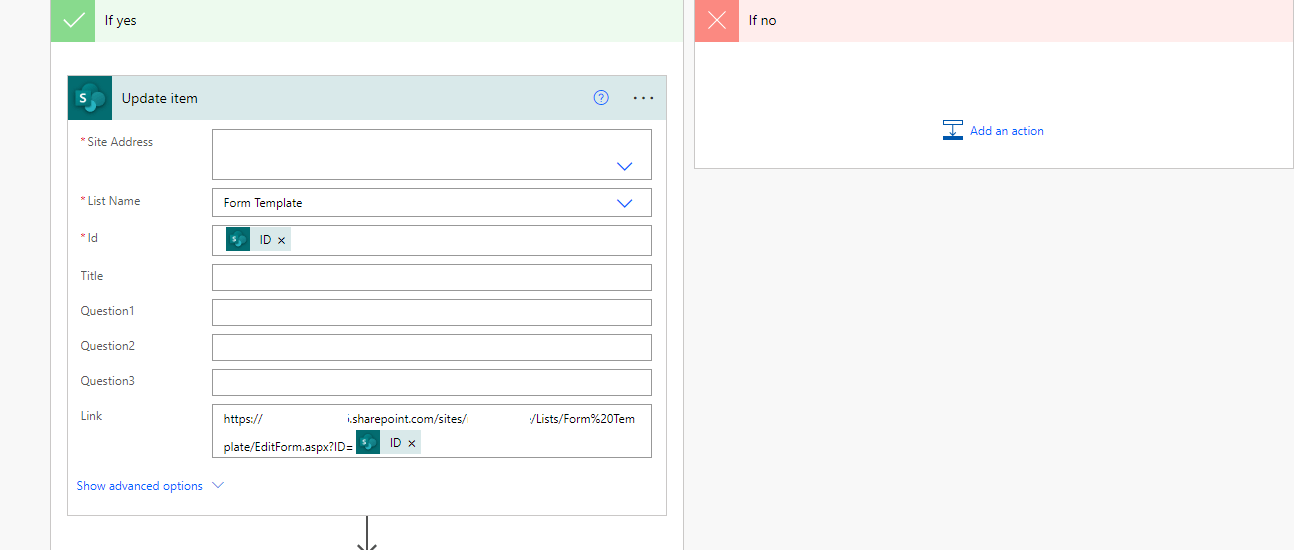Open the List Name dropdown arrow
The image size is (1294, 550).
point(625,203)
